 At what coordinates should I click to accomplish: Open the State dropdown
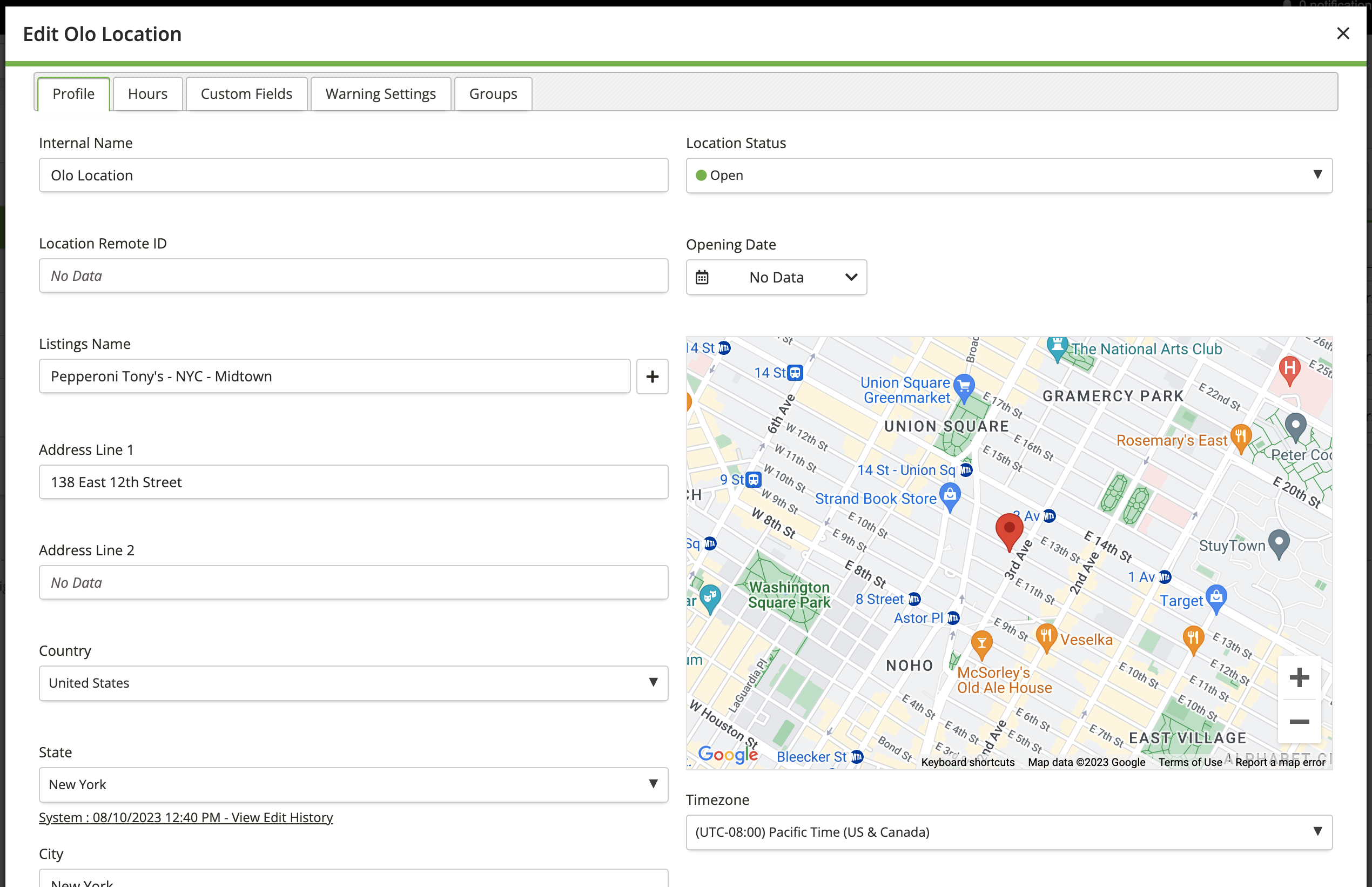click(353, 784)
